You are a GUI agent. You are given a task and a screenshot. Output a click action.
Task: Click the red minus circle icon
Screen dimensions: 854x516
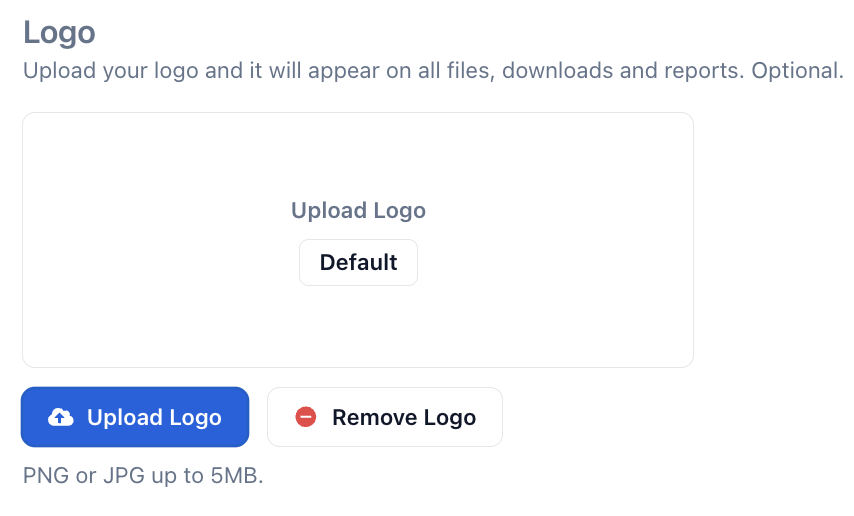[x=306, y=417]
